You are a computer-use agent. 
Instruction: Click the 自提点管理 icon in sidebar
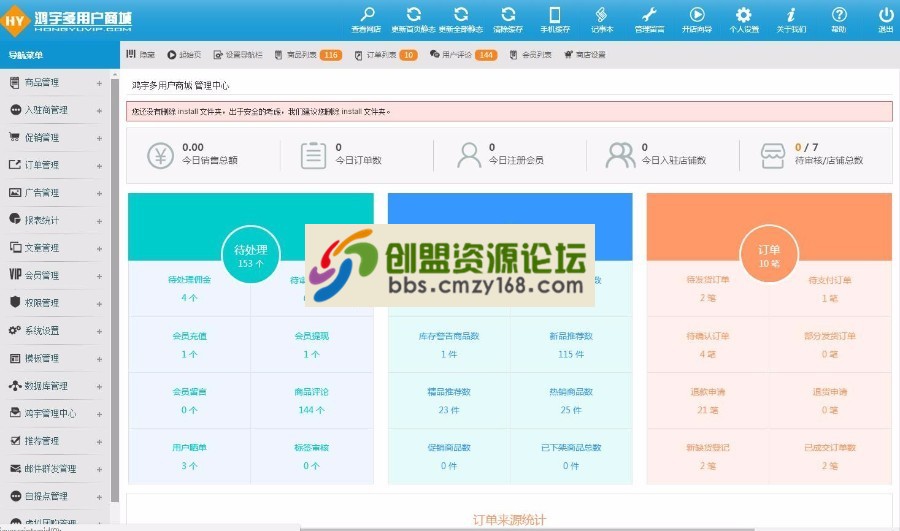click(x=15, y=495)
